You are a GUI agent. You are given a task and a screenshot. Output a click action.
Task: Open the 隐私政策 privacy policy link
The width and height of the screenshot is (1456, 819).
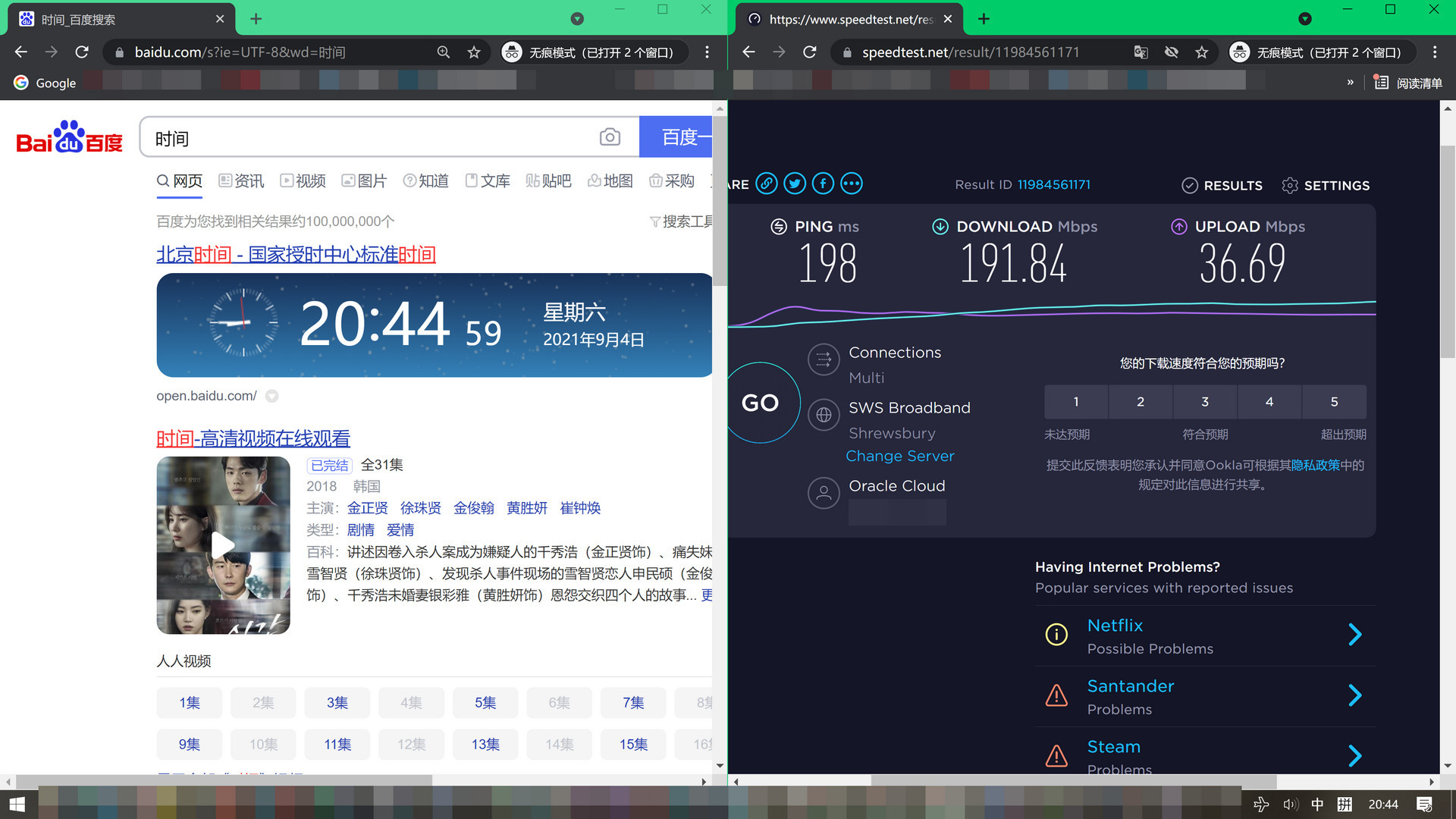pyautogui.click(x=1316, y=466)
